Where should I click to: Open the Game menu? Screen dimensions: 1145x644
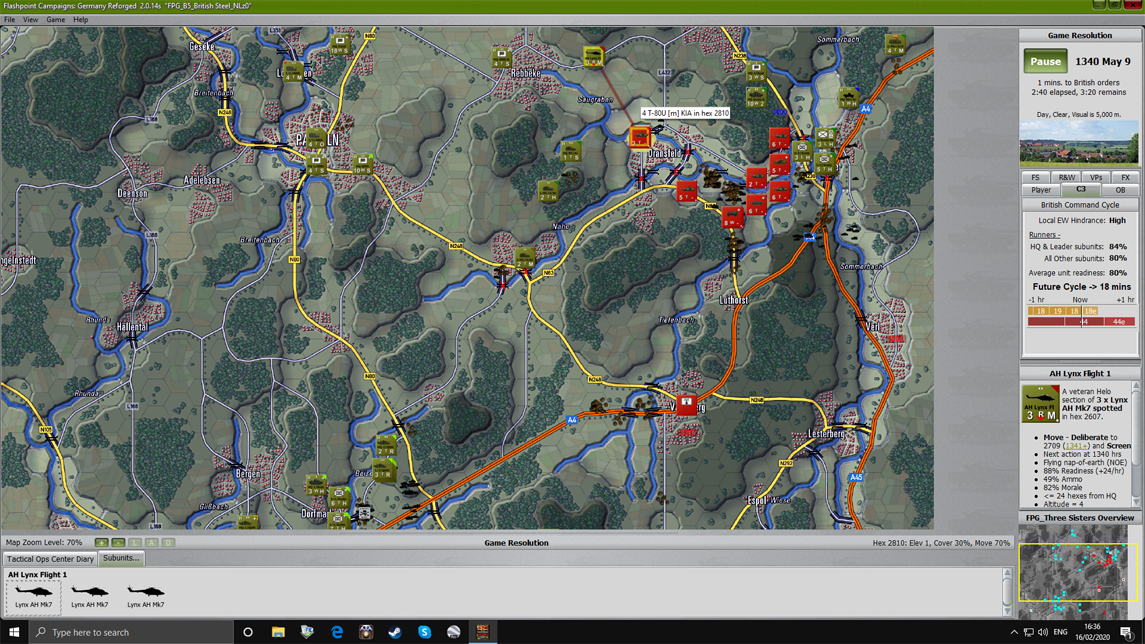tap(55, 20)
